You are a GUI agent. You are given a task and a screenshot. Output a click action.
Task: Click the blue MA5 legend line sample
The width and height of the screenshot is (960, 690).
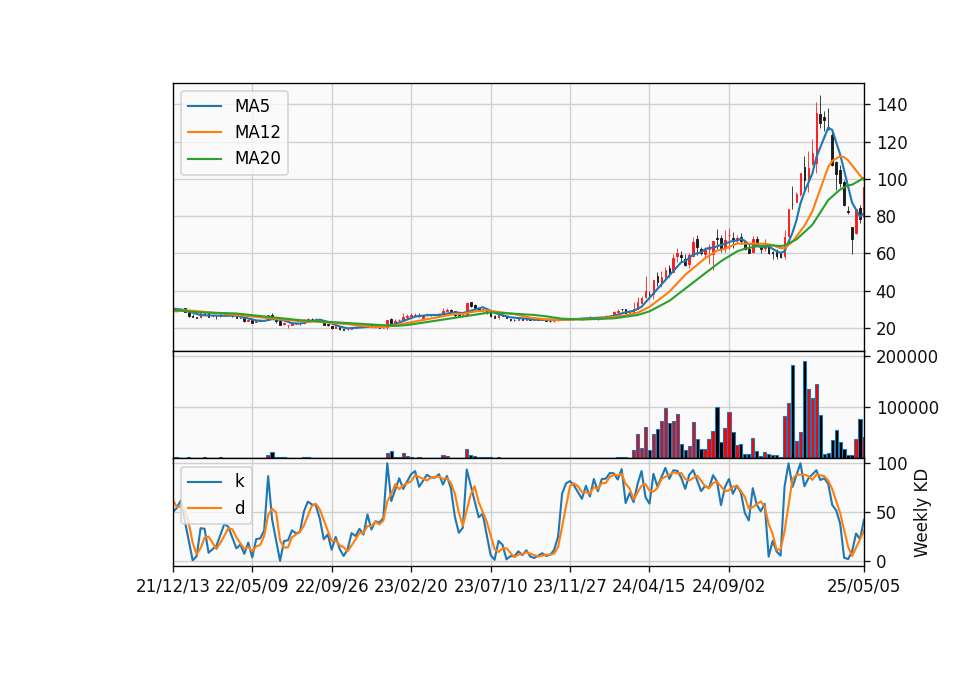(x=204, y=106)
